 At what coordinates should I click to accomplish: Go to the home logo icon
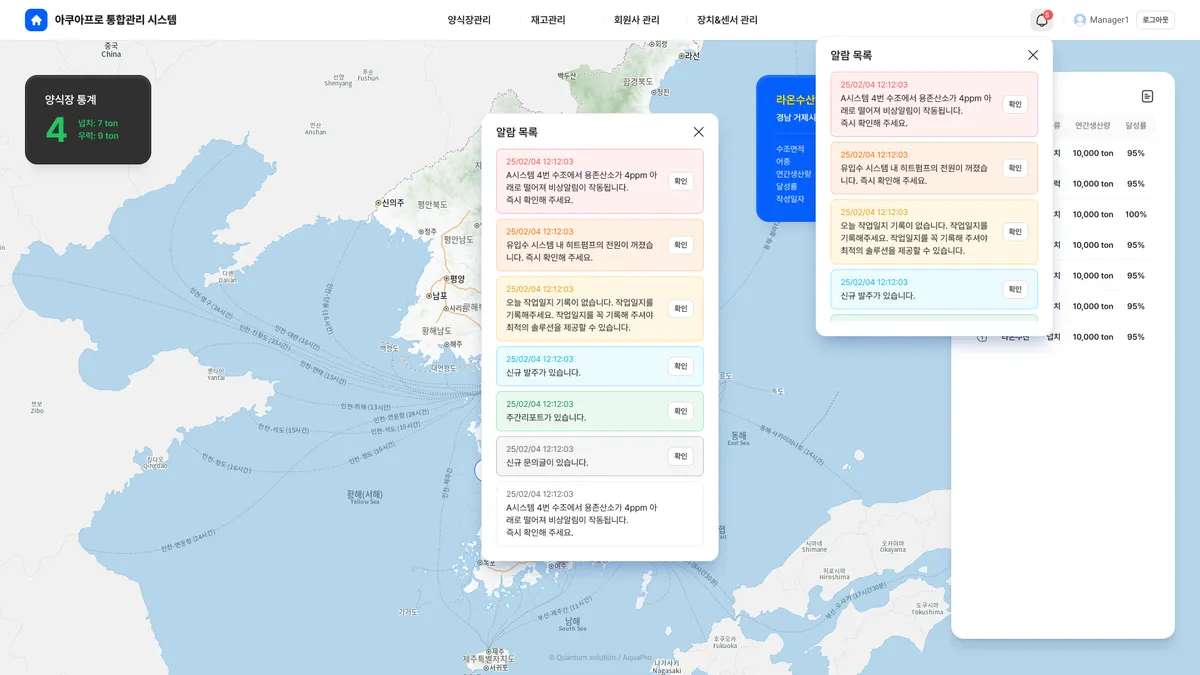click(36, 20)
